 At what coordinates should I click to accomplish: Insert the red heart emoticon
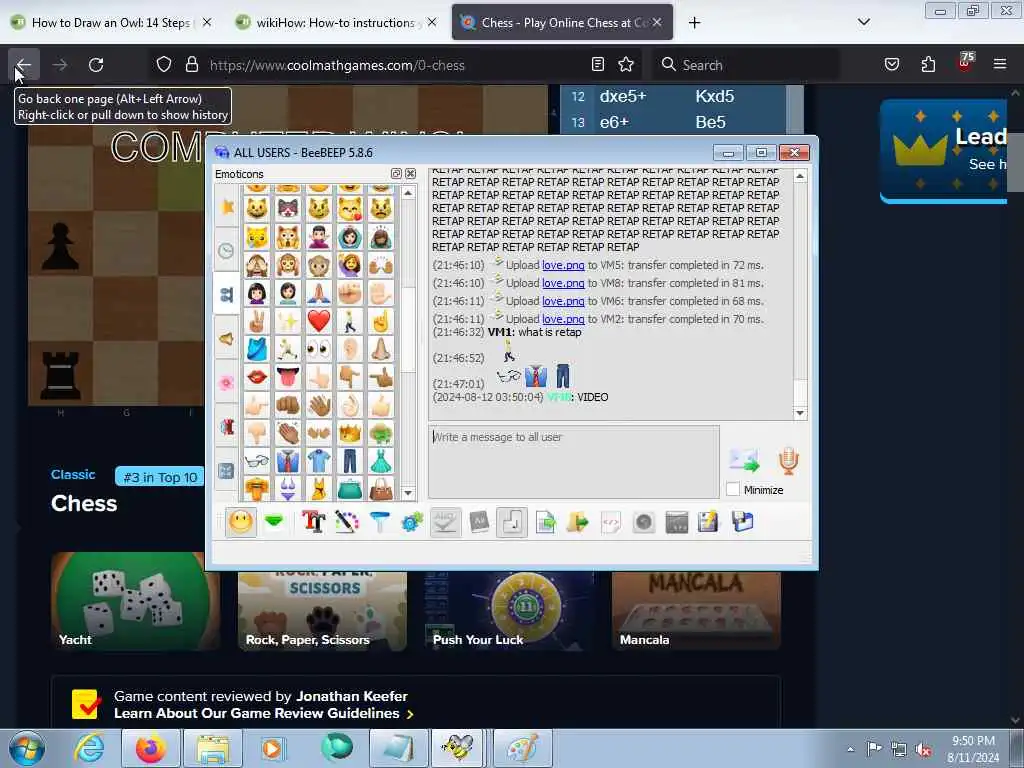click(319, 321)
